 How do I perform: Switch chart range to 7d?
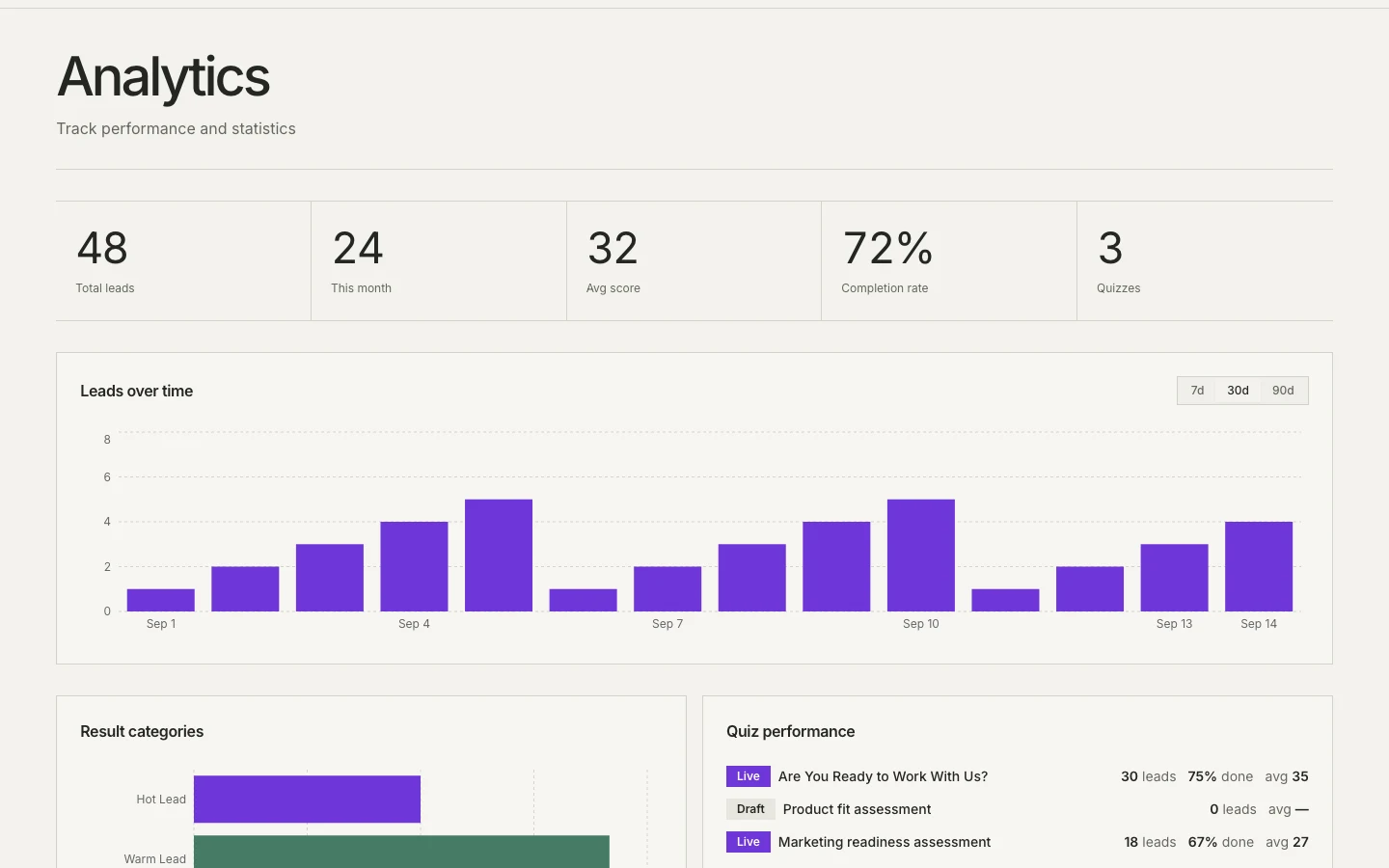point(1197,391)
